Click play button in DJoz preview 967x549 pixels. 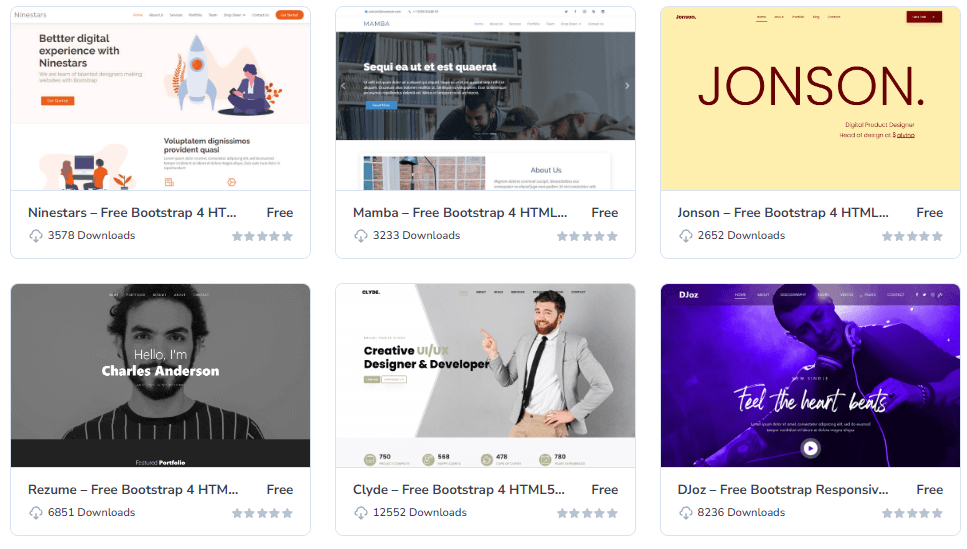(810, 448)
